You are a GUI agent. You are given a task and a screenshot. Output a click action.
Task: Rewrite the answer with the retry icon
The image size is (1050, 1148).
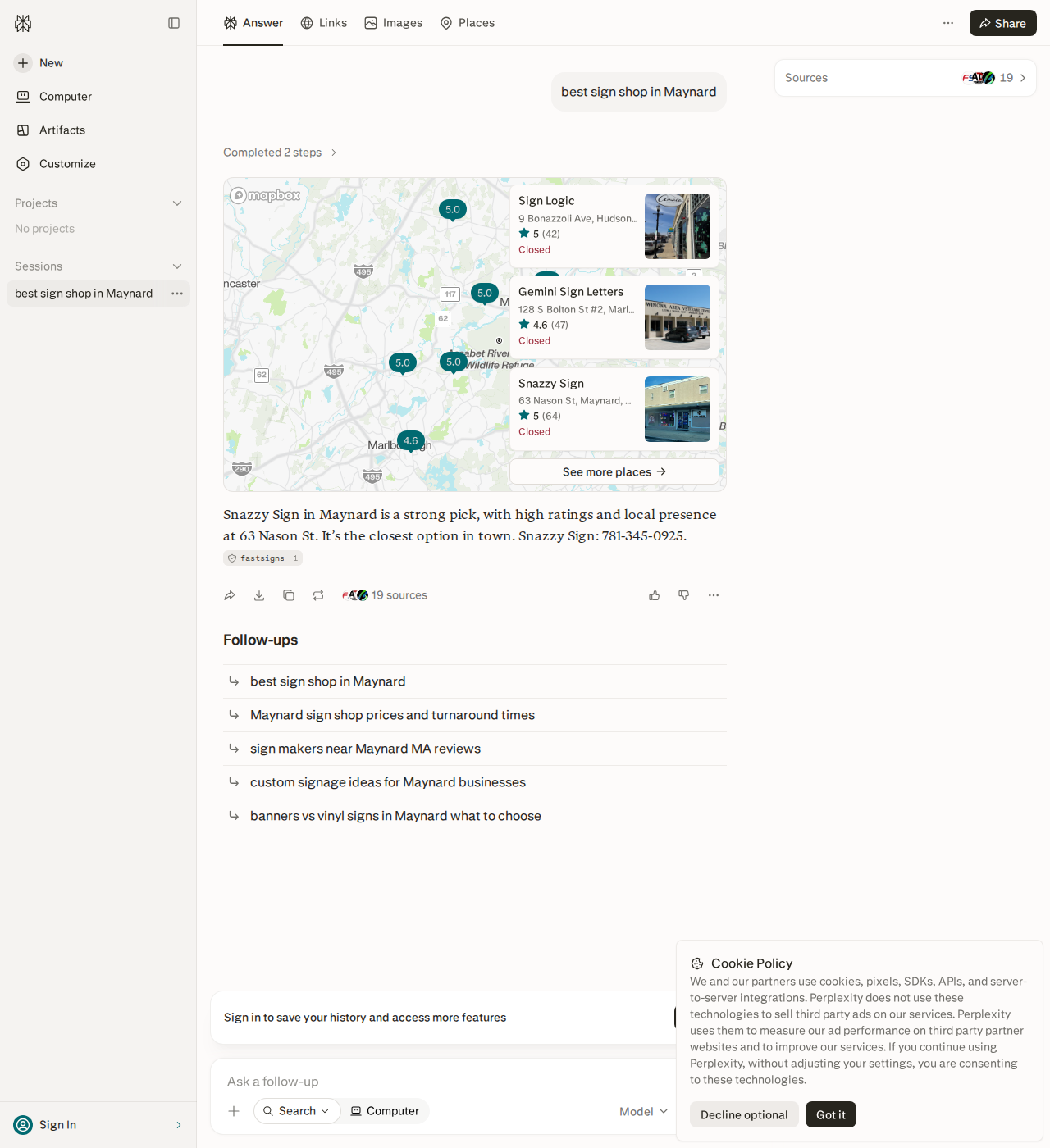(318, 595)
